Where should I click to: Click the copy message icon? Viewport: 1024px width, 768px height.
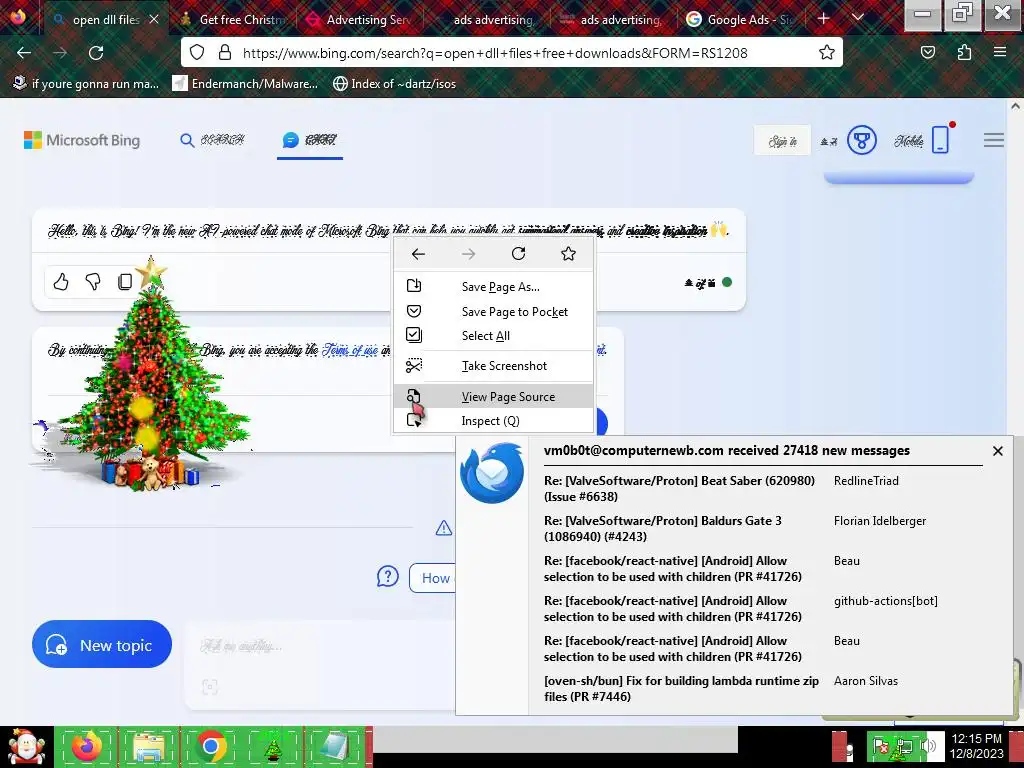point(125,281)
